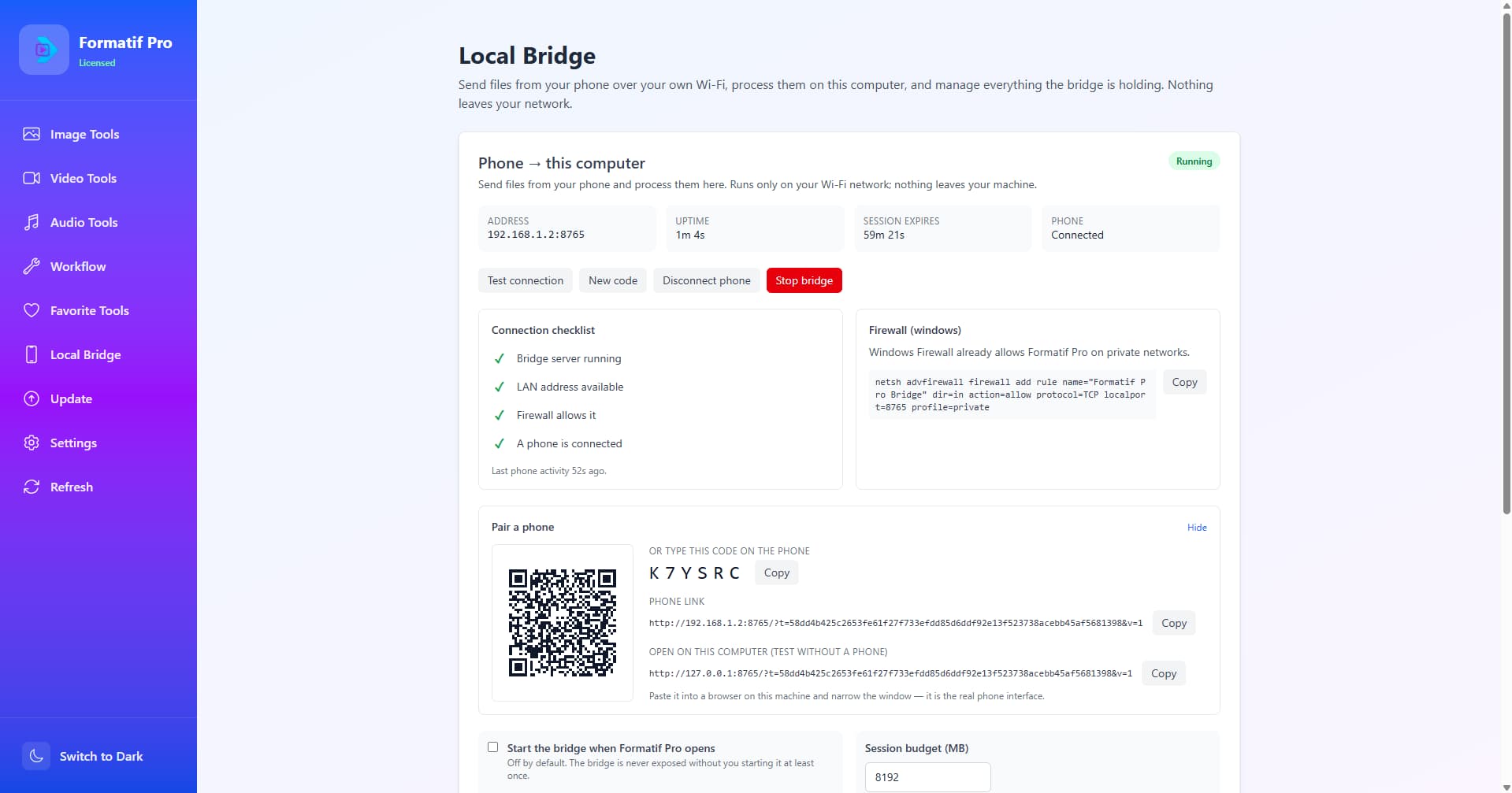Image resolution: width=1512 pixels, height=793 pixels.
Task: Select Settings label in sidebar
Action: (x=73, y=443)
